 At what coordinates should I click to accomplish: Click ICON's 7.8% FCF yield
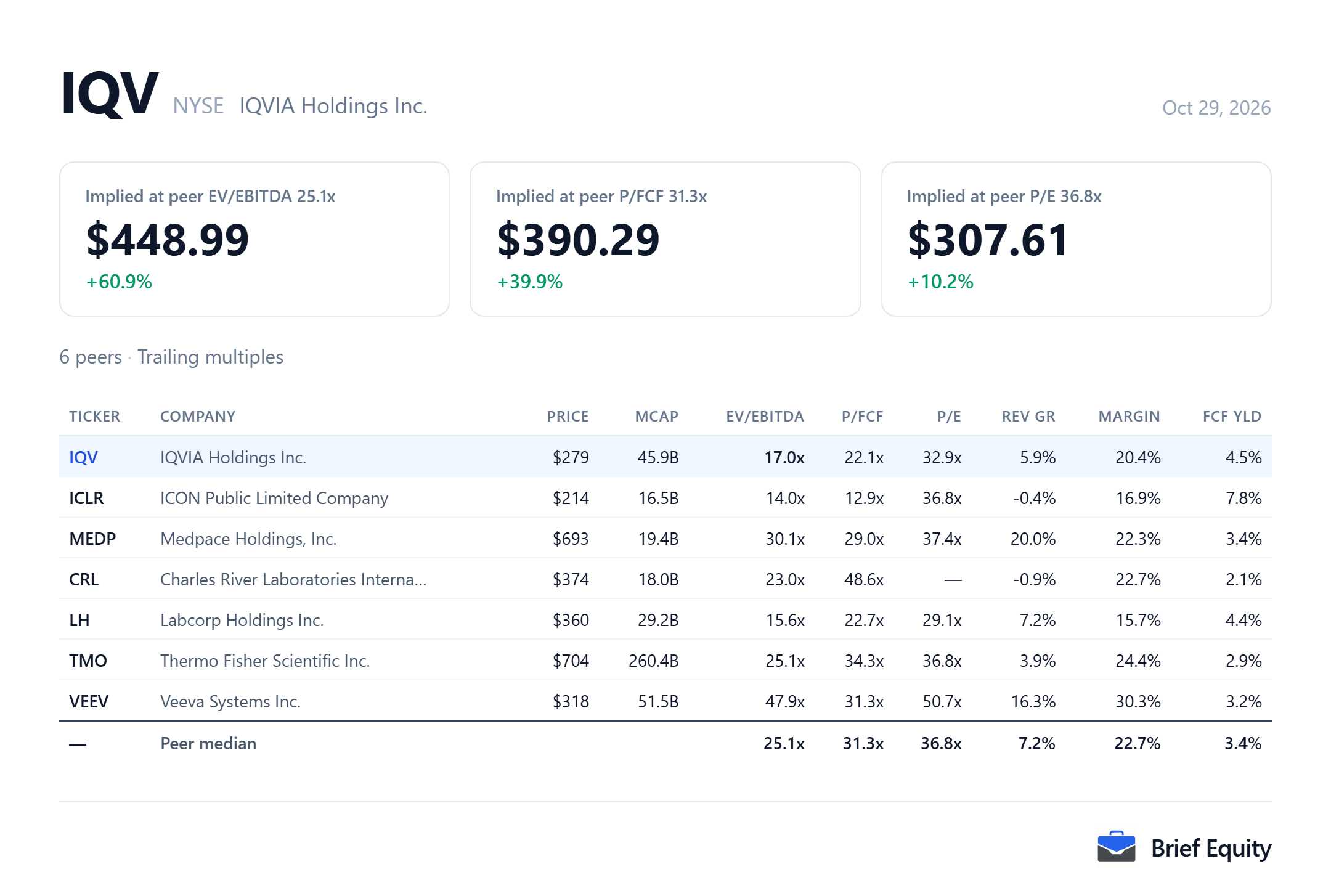click(1243, 498)
